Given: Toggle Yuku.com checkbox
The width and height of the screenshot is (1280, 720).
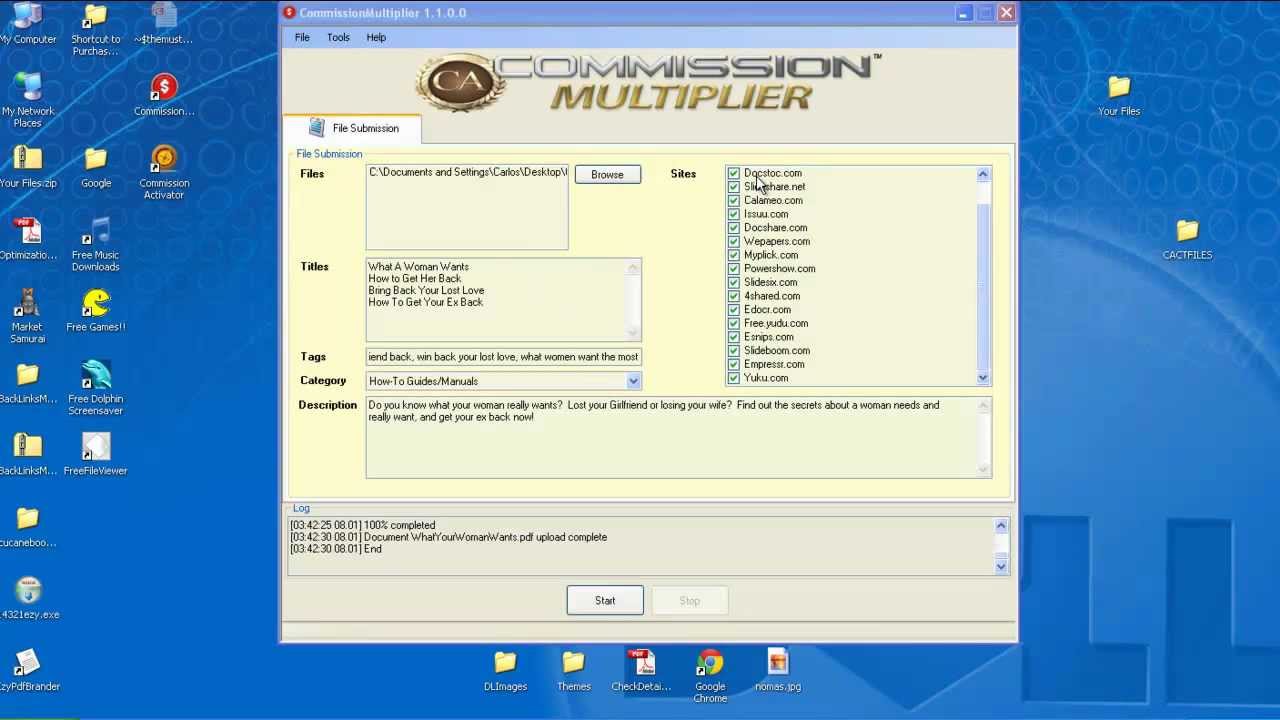Looking at the screenshot, I should point(734,378).
